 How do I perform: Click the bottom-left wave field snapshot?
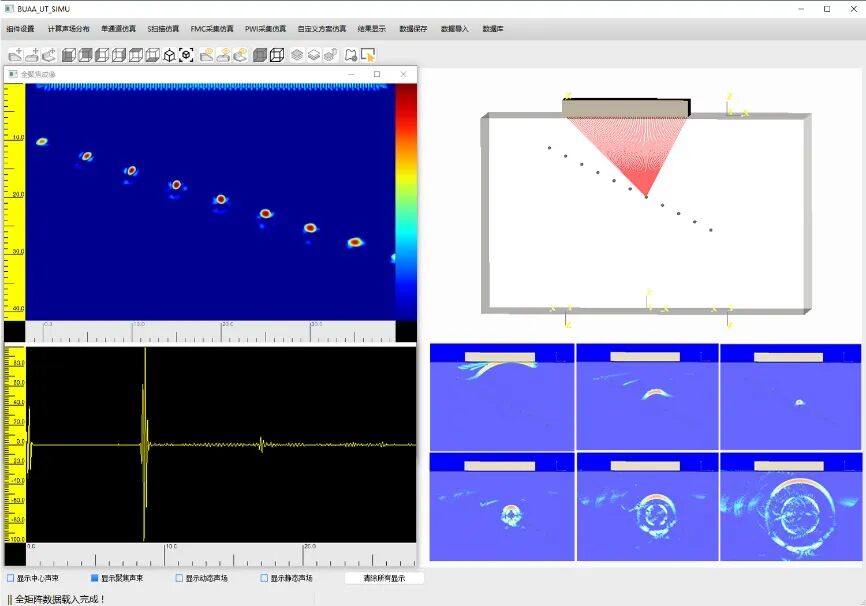tap(502, 507)
